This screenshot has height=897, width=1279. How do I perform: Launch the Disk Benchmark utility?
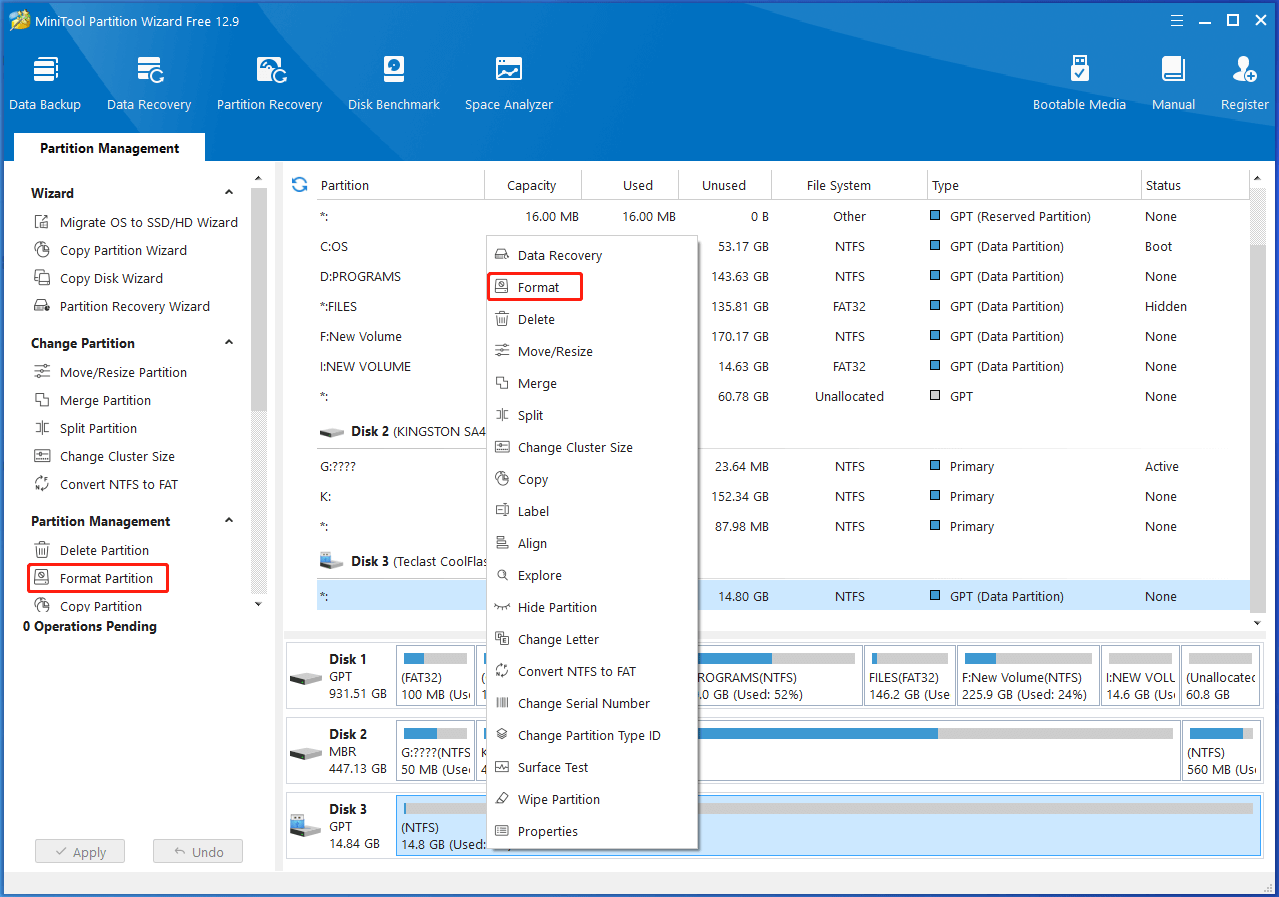pyautogui.click(x=393, y=80)
